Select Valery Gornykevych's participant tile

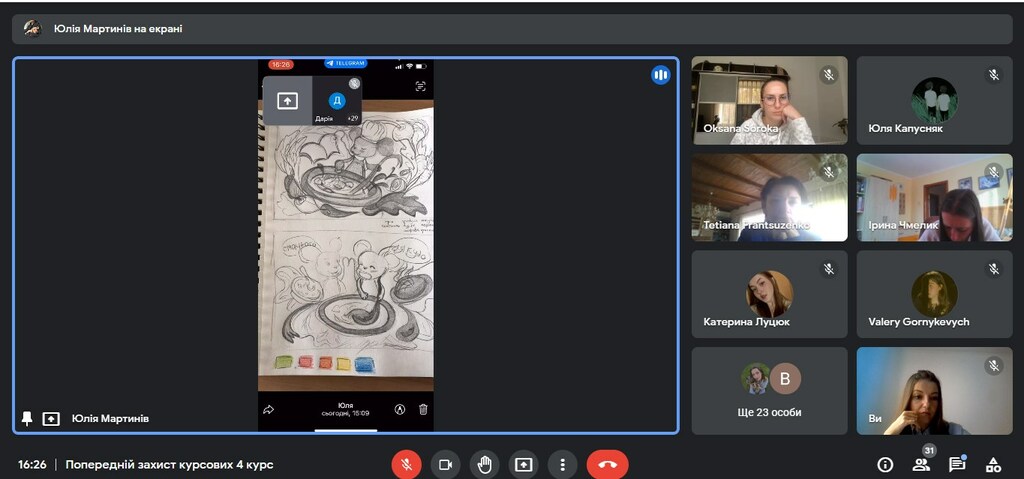935,294
